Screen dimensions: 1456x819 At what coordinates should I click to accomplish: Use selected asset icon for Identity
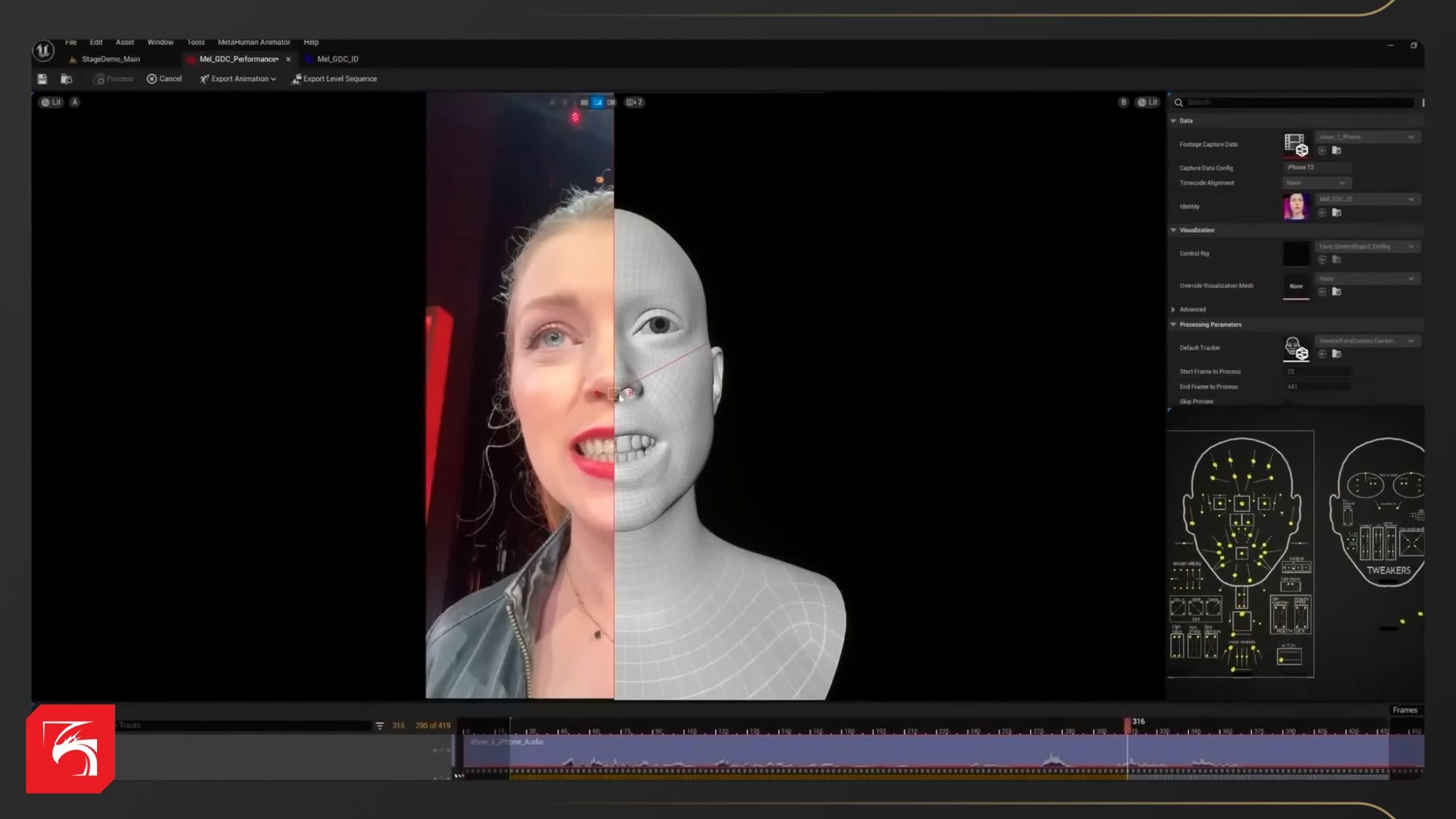1323,213
